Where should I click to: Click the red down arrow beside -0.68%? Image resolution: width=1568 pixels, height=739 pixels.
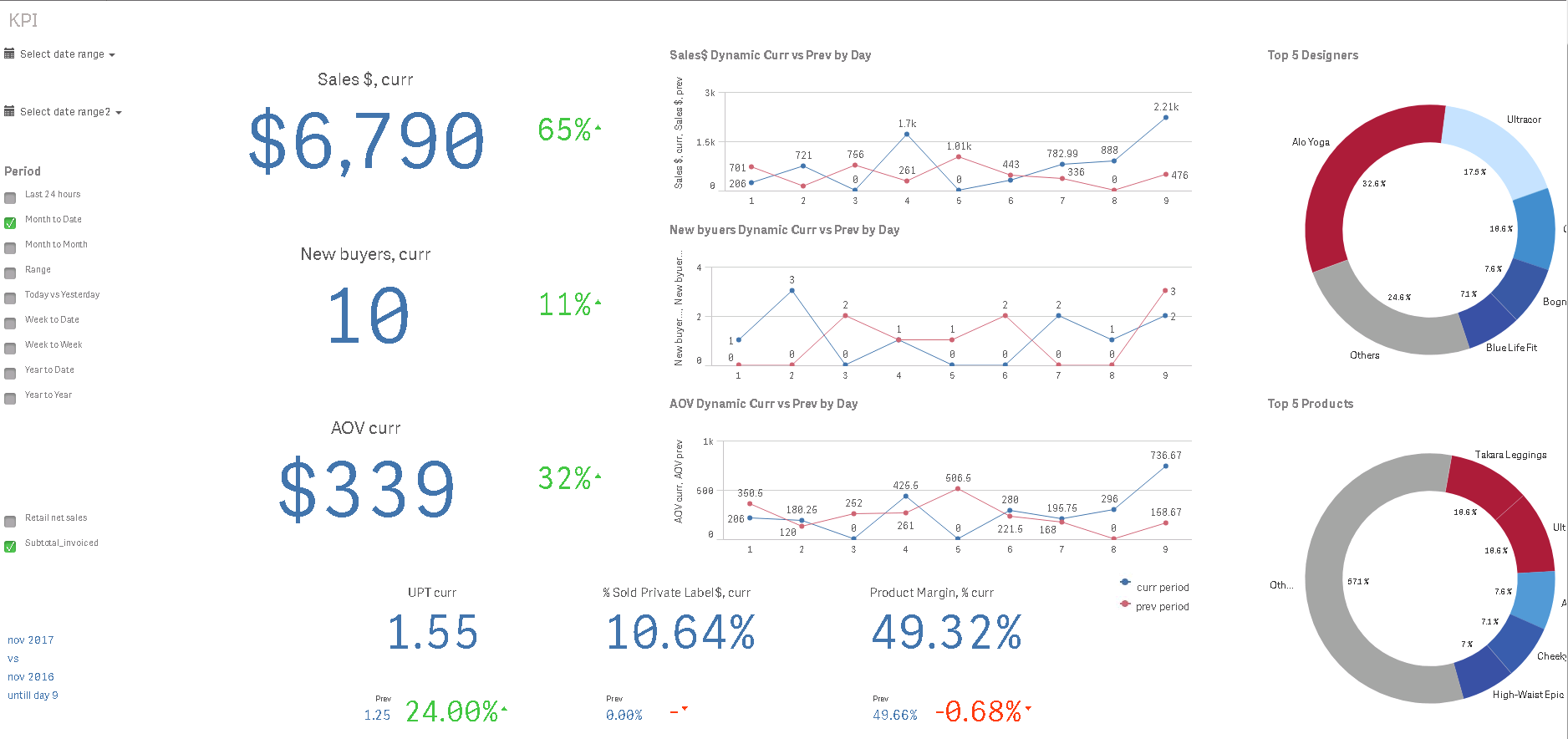(1028, 708)
